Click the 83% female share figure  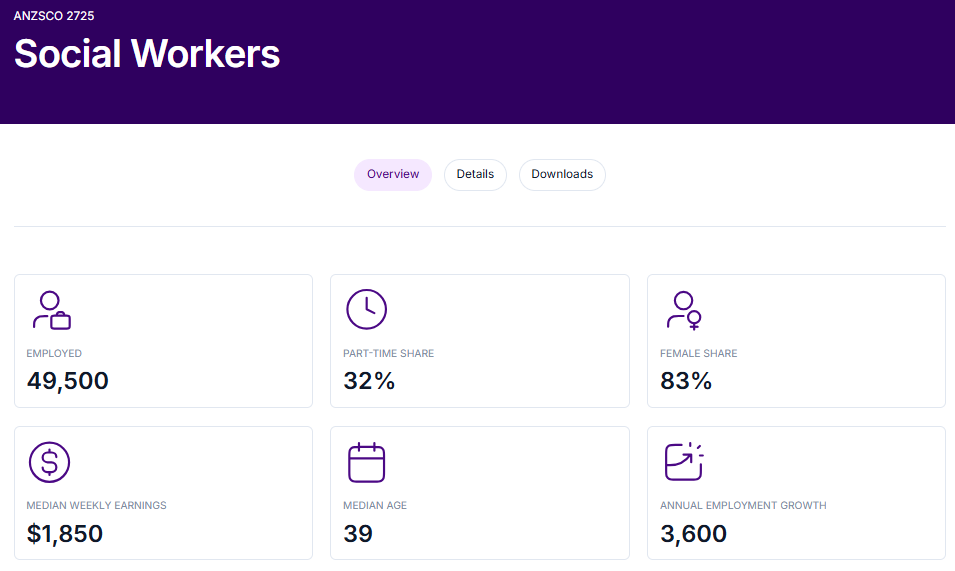686,381
